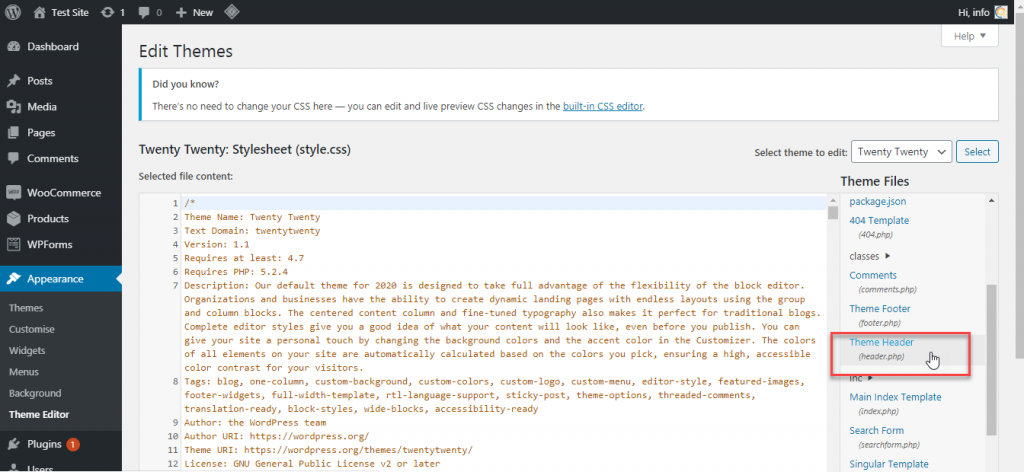
Task: Click 'Author: the WordPress team' code line
Action: pos(255,422)
